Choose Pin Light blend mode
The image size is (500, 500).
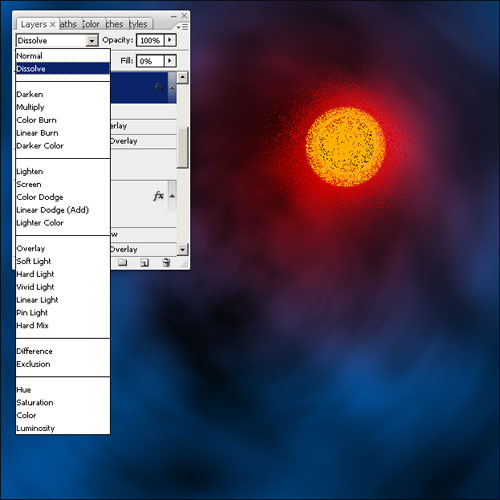click(x=63, y=312)
